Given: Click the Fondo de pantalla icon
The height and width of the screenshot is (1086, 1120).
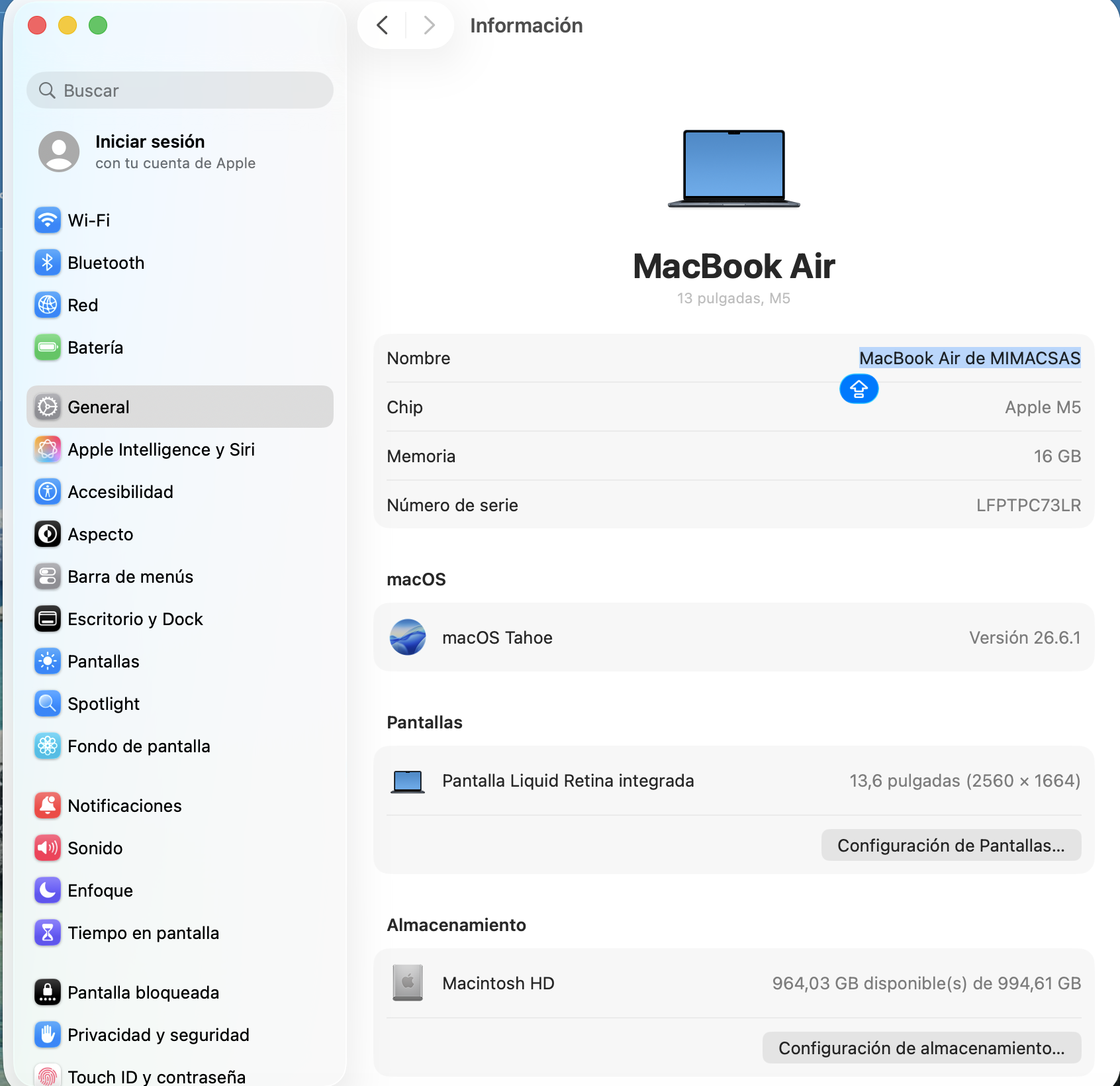Looking at the screenshot, I should (48, 746).
